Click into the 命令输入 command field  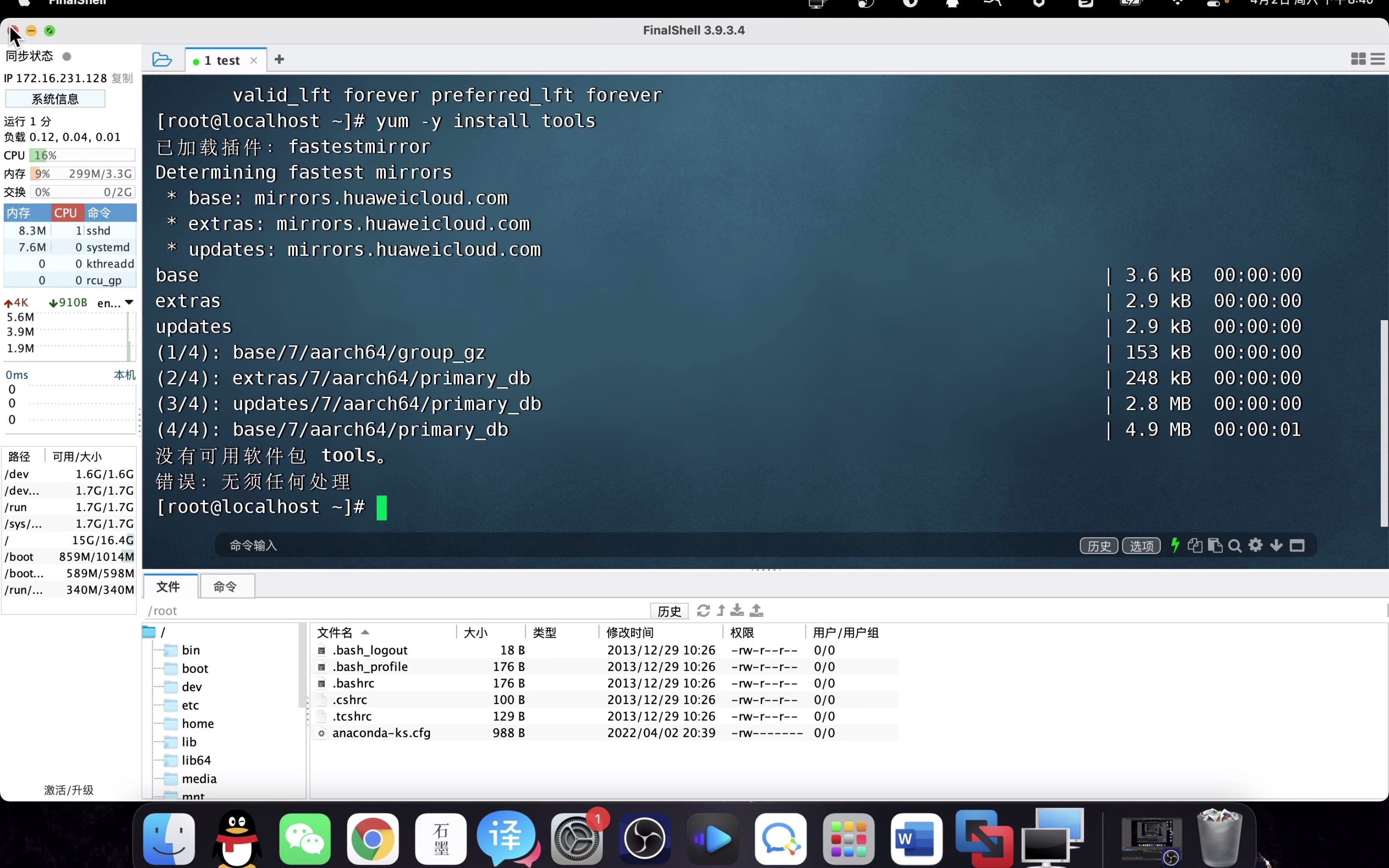point(574,545)
